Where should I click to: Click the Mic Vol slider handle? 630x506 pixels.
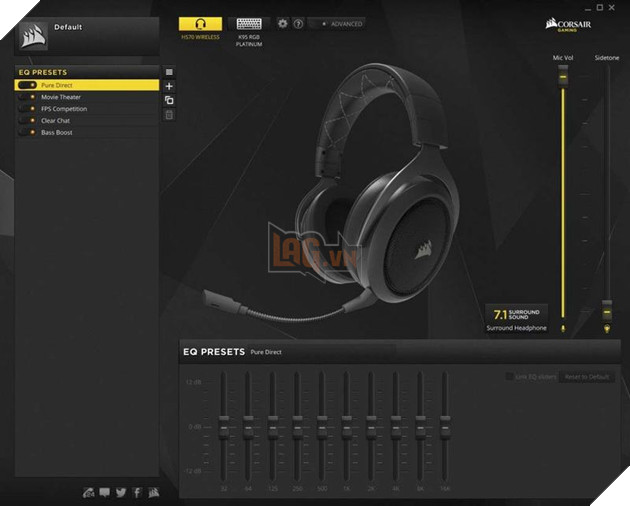click(x=563, y=76)
